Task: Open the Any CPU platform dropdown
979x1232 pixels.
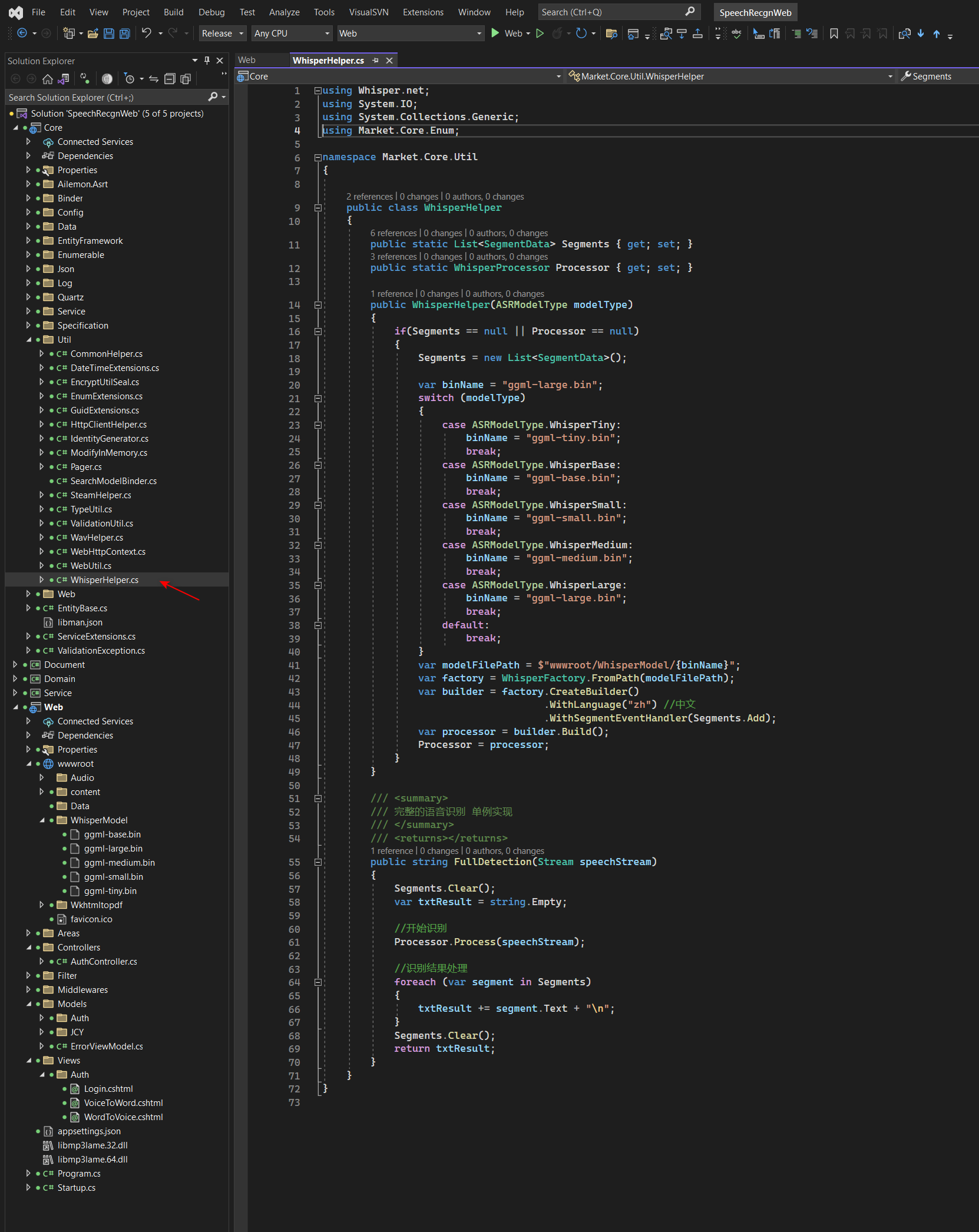Action: (x=292, y=34)
